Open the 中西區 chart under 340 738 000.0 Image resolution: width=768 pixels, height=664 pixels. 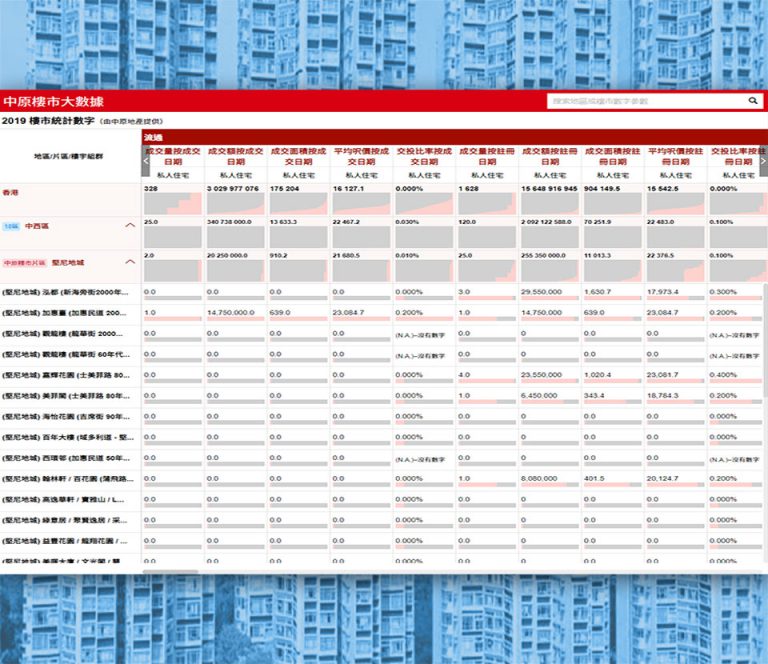236,237
